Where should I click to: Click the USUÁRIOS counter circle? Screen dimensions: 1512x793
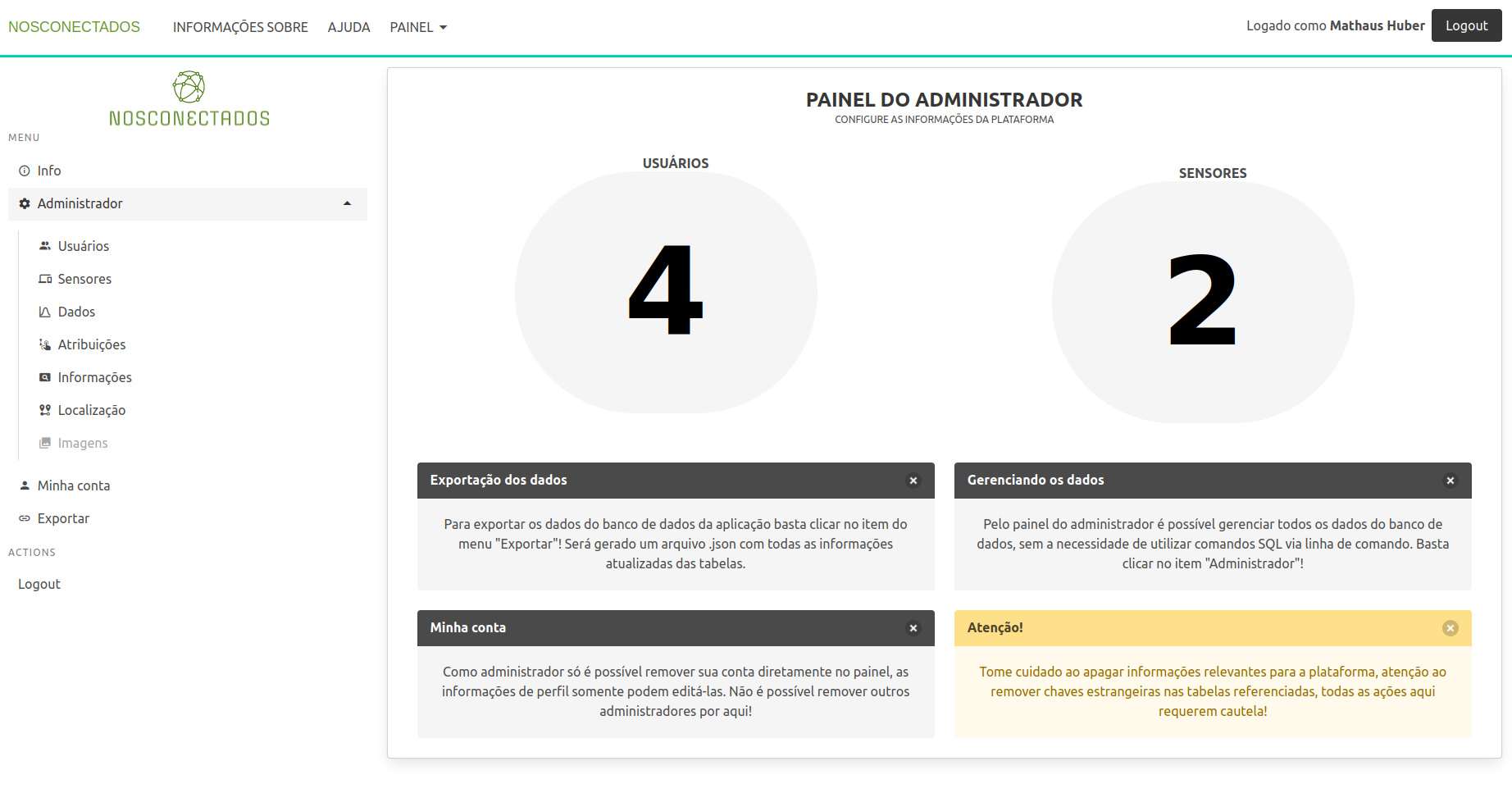[666, 291]
